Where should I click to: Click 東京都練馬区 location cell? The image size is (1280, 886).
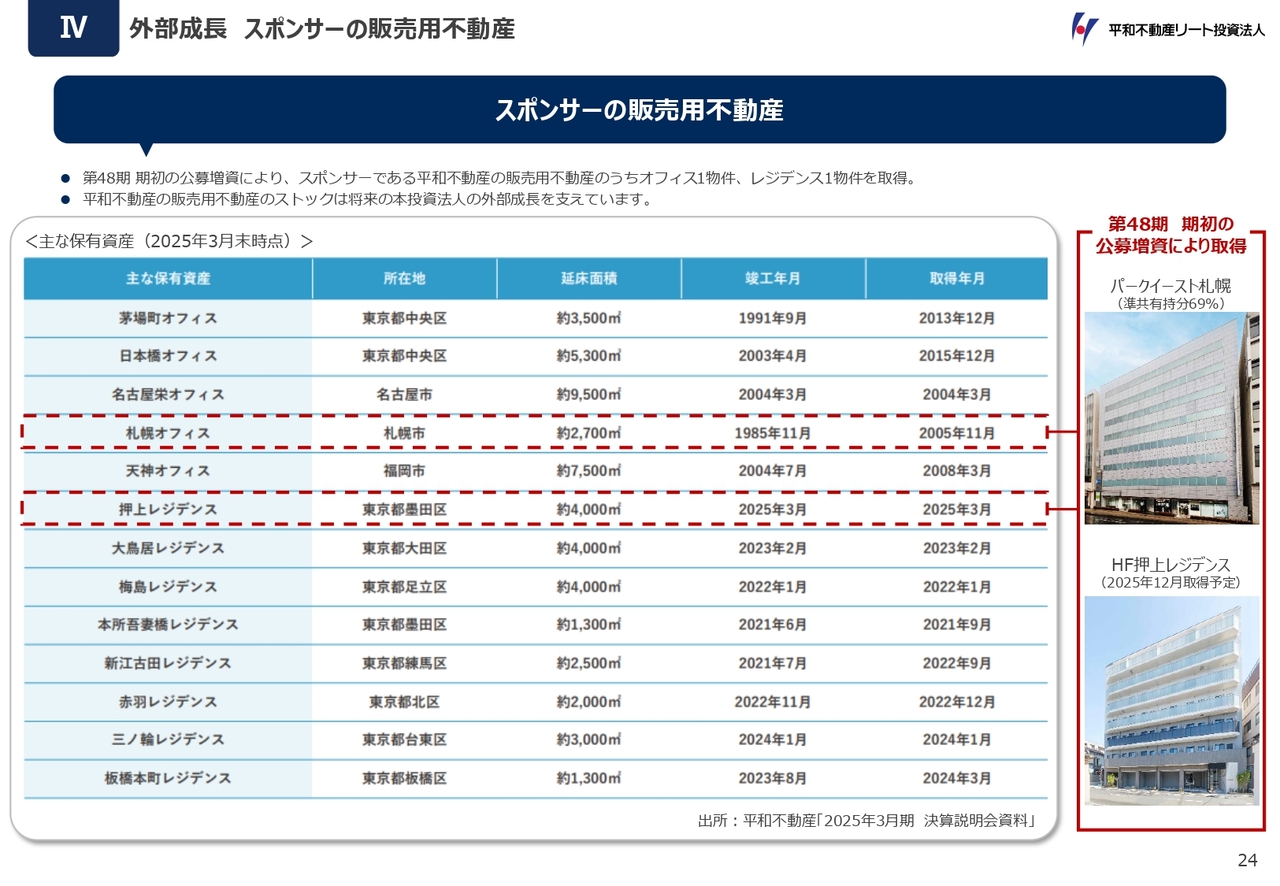click(x=404, y=663)
